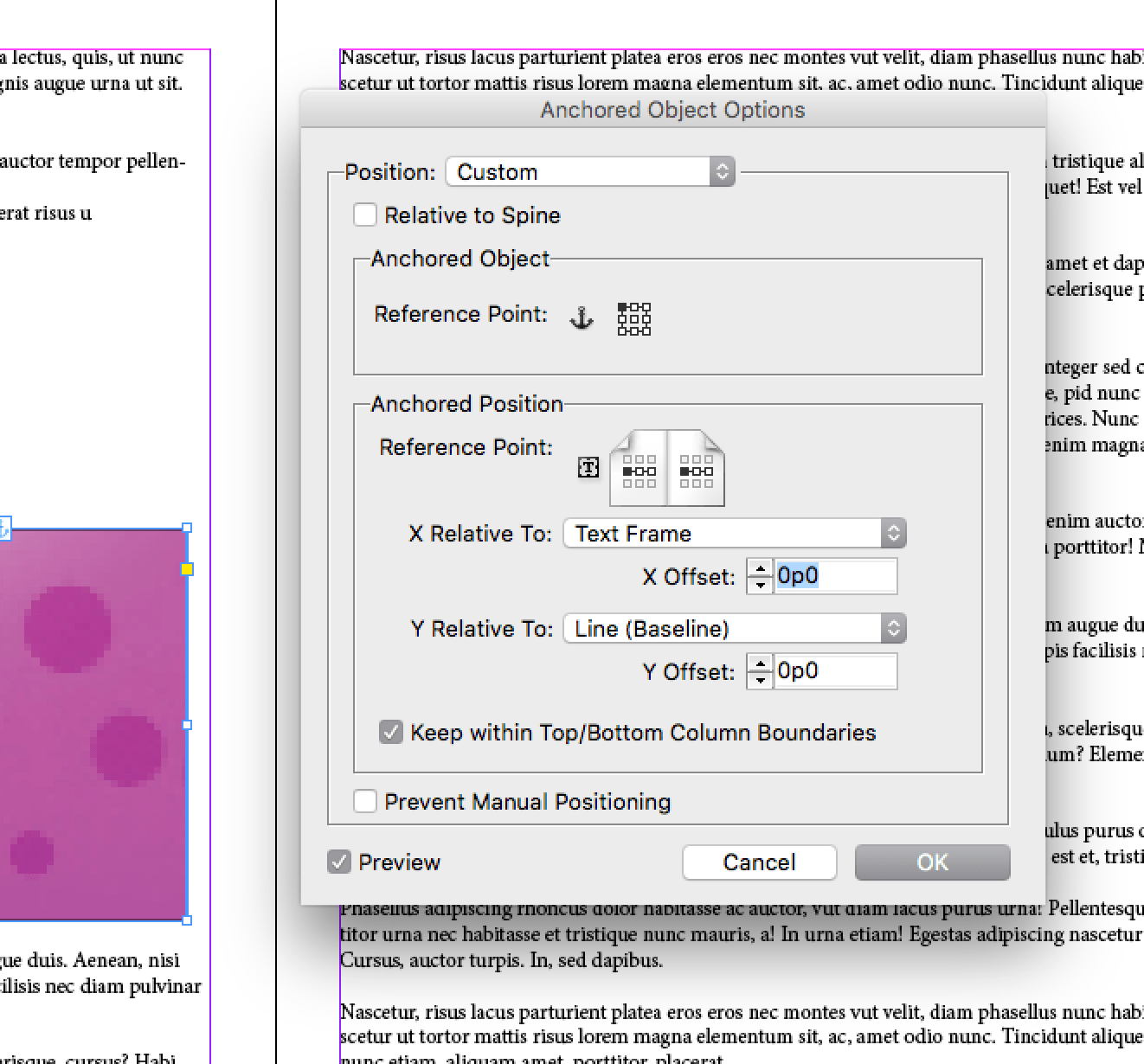This screenshot has height=1064, width=1144.
Task: Open the Position dropdown showing Custom
Action: pyautogui.click(x=589, y=171)
